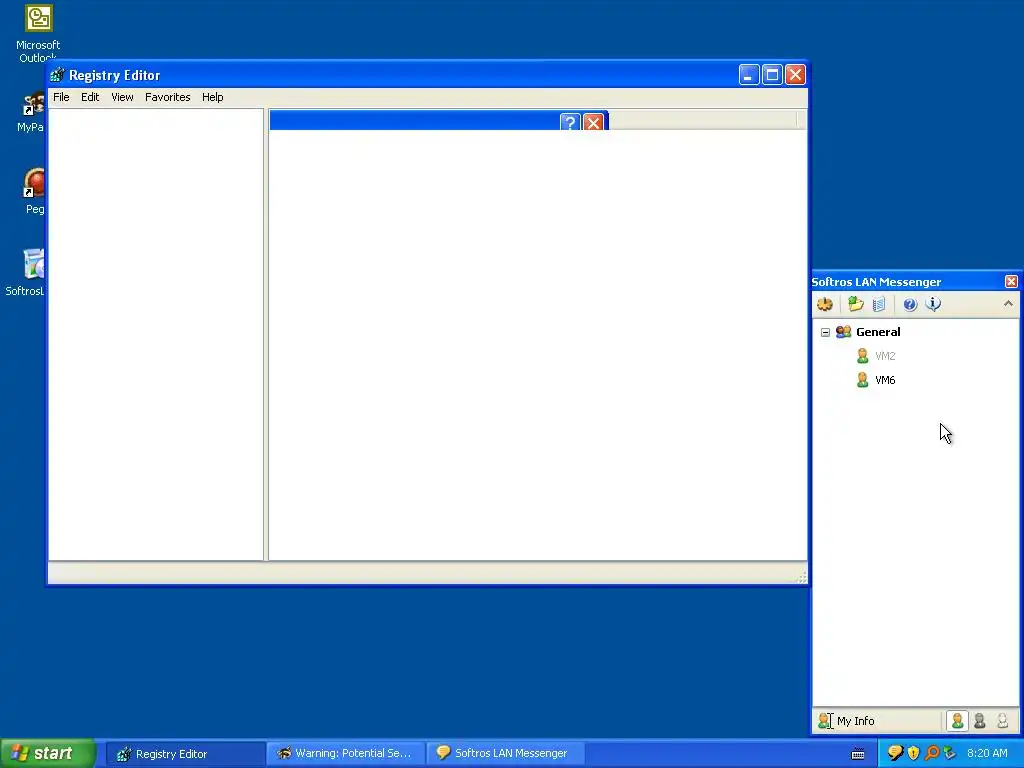
Task: Switch to Softros LAN Messenger taskbar button
Action: point(505,754)
